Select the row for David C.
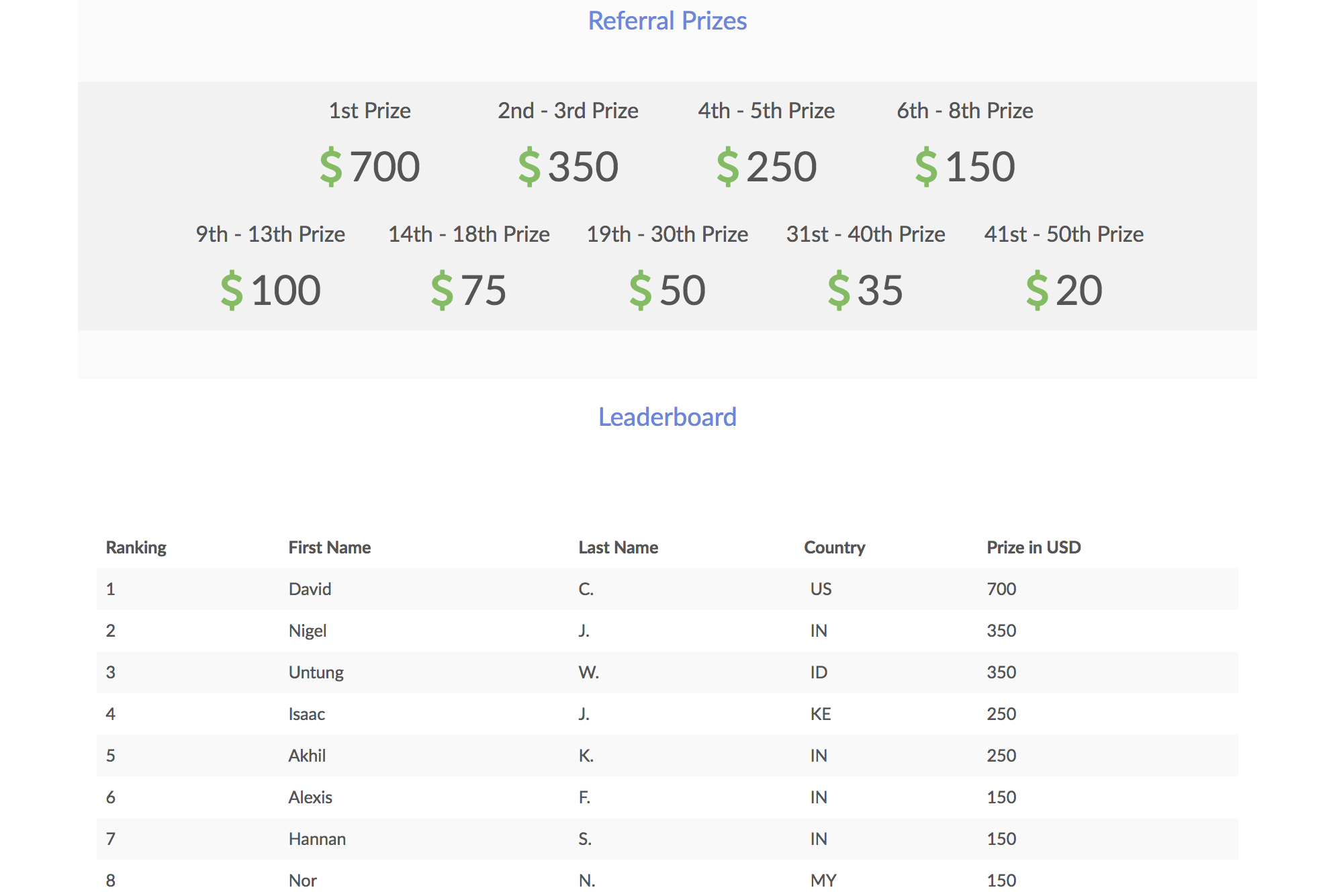 click(668, 589)
